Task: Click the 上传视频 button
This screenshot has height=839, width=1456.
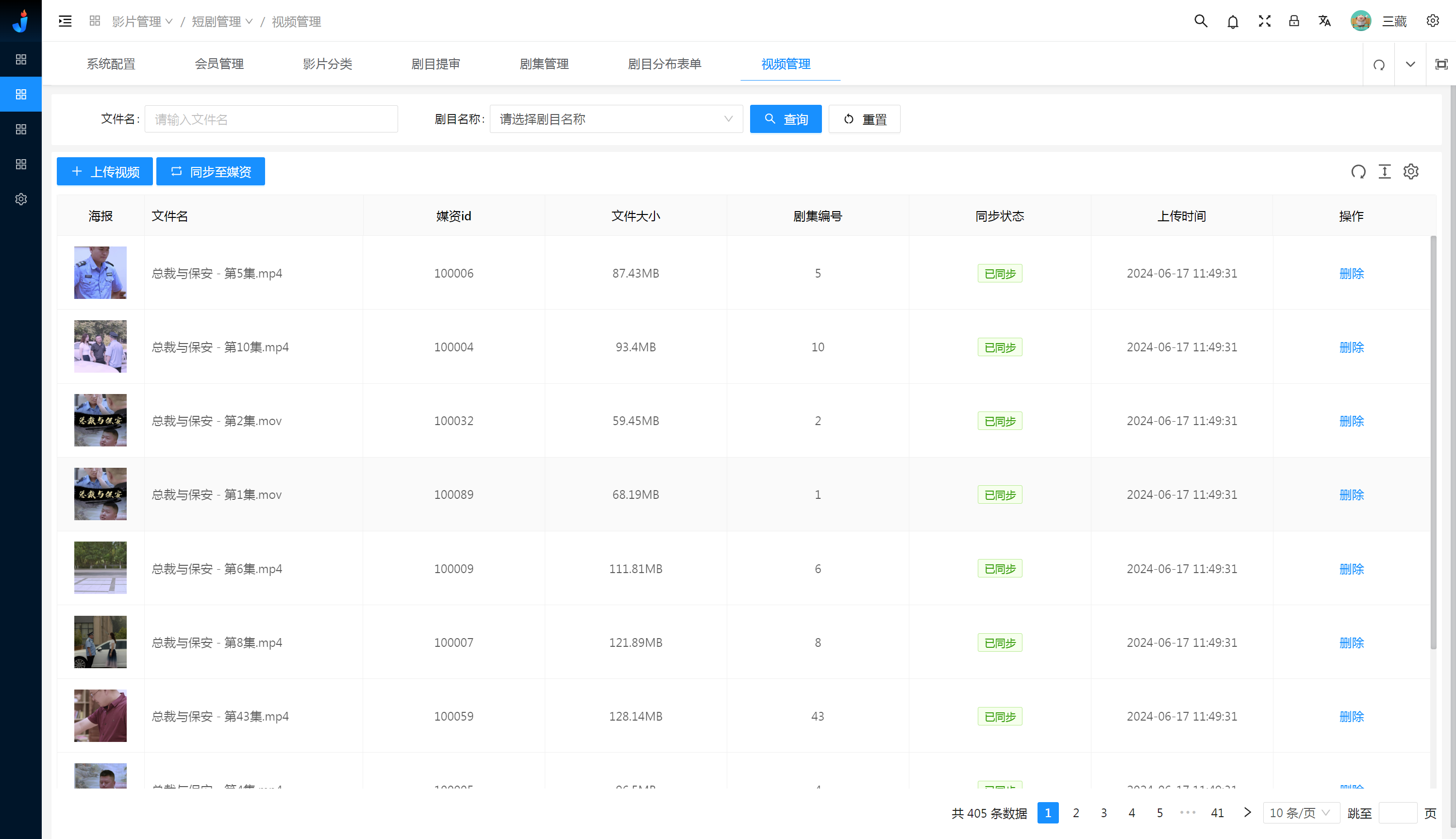Action: (x=105, y=172)
